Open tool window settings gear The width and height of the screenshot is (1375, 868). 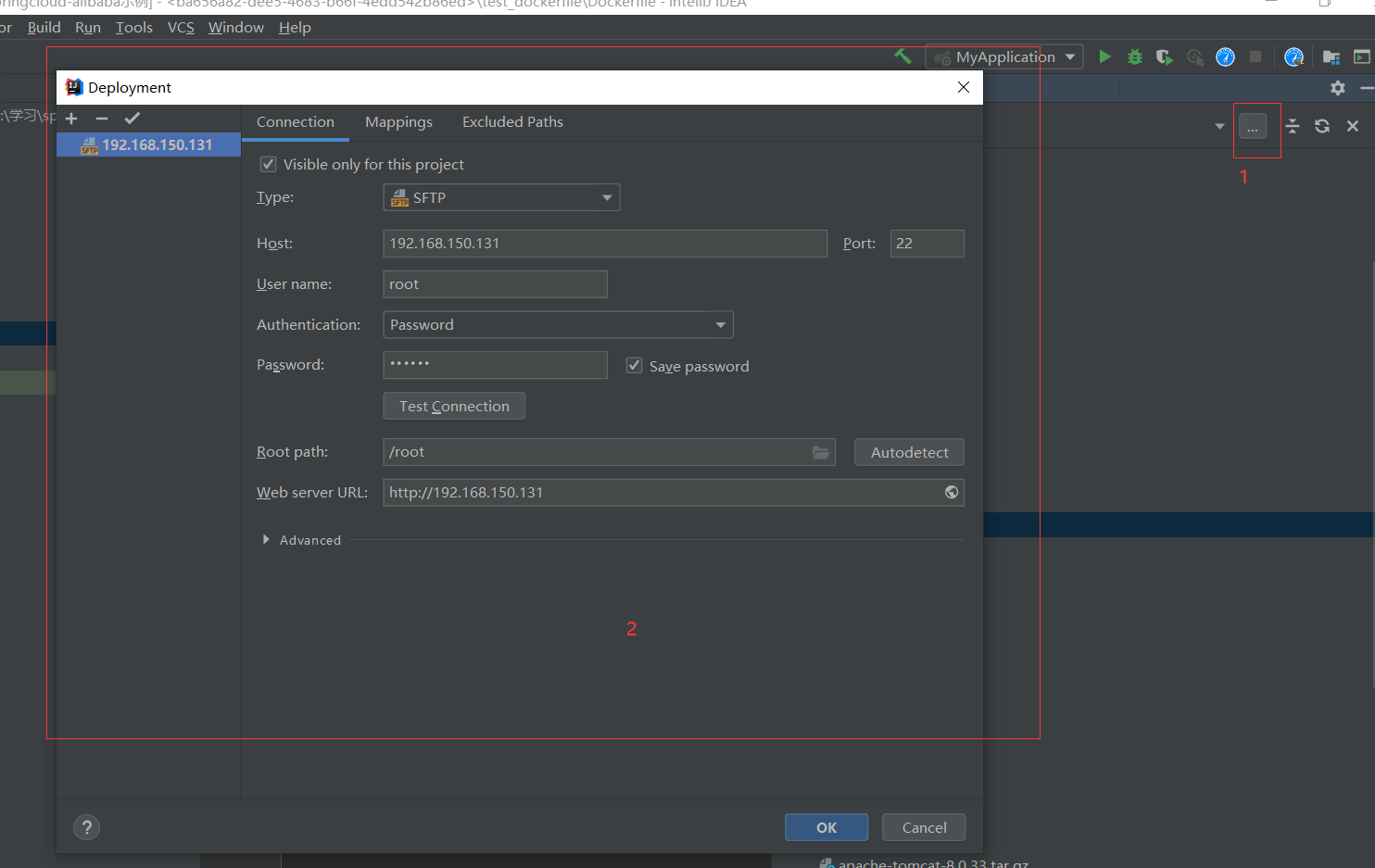(1338, 88)
